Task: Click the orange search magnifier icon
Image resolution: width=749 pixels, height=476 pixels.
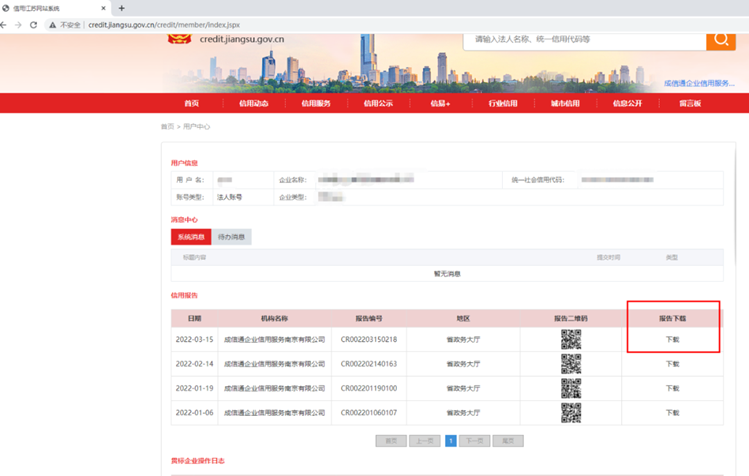Action: pyautogui.click(x=721, y=40)
